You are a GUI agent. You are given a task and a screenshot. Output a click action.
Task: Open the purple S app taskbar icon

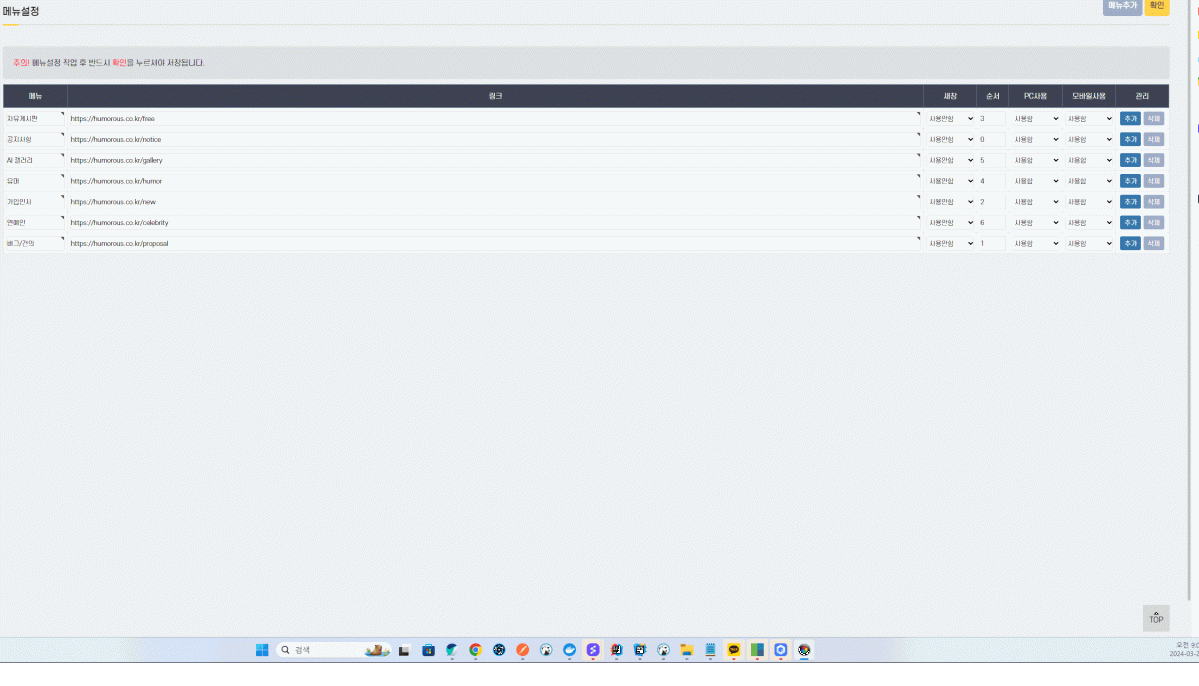coord(593,650)
